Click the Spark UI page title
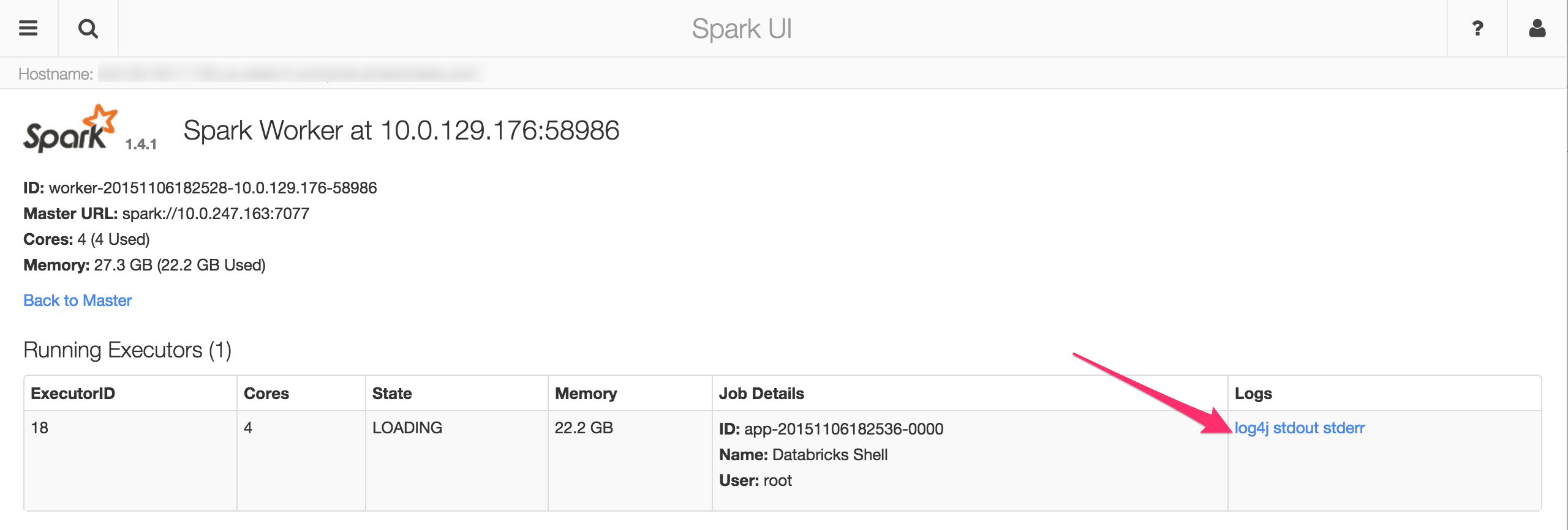Image resolution: width=1568 pixels, height=530 pixels. (x=742, y=29)
